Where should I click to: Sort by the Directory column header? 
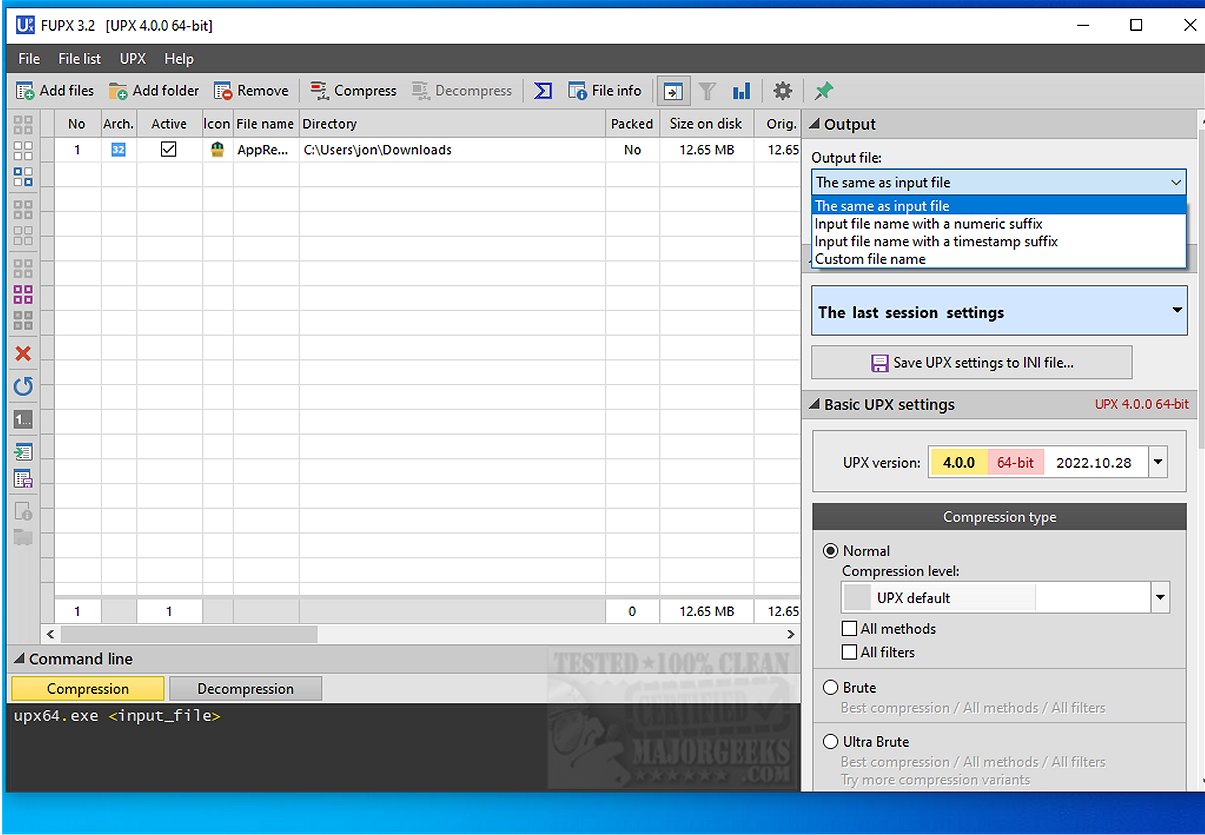coord(453,124)
